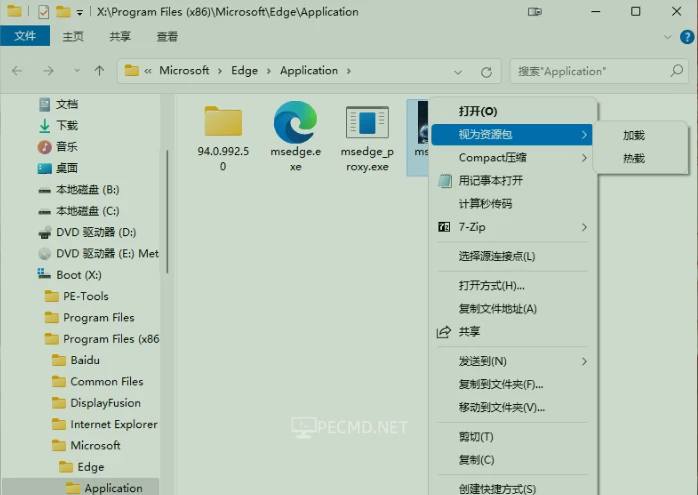The height and width of the screenshot is (495, 698).
Task: Click chevron after Edge in address bar
Action: point(268,71)
